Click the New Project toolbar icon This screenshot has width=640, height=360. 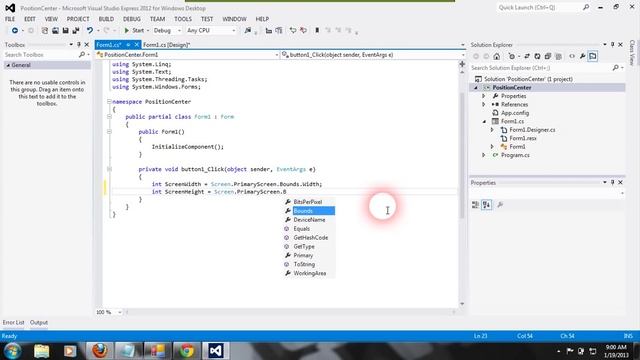coord(44,31)
